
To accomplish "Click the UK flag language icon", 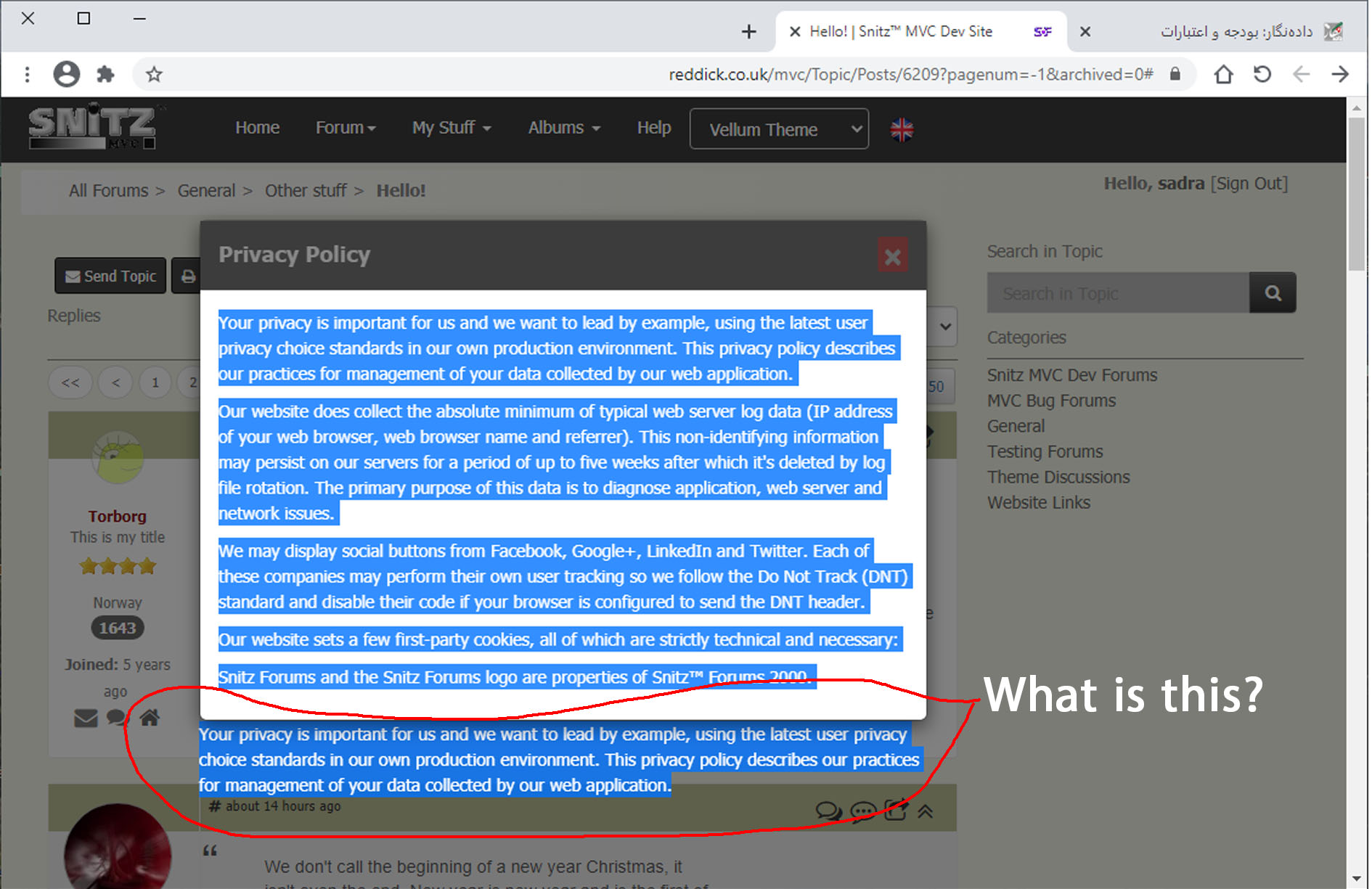I will pos(902,130).
